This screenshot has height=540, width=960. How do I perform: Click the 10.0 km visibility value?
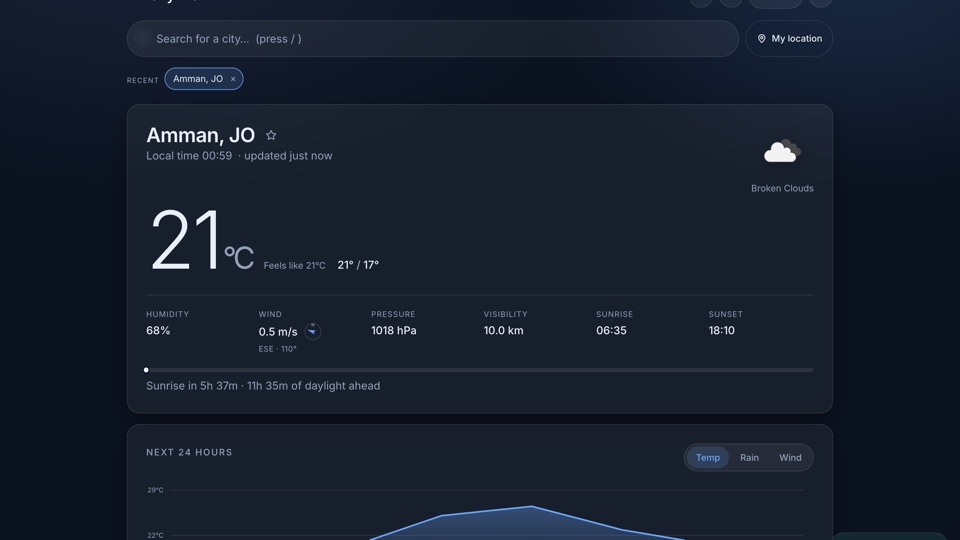coord(503,331)
